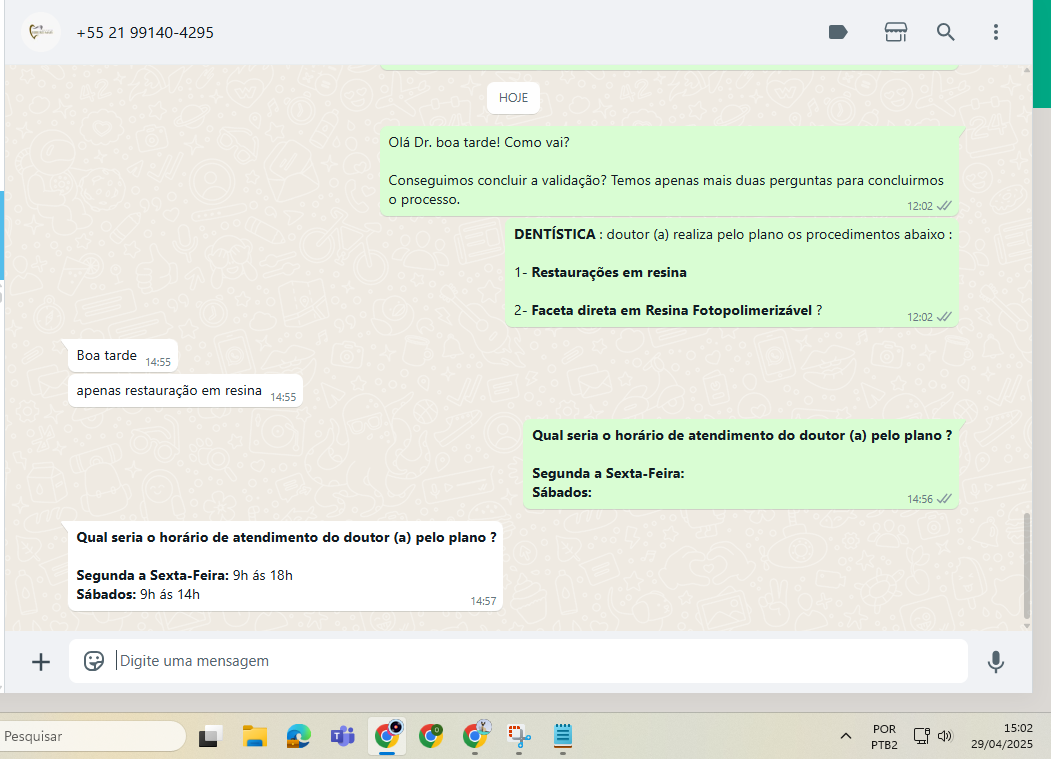Click the chat vertical scrollbar thumb
This screenshot has width=1051, height=759.
tap(1026, 567)
